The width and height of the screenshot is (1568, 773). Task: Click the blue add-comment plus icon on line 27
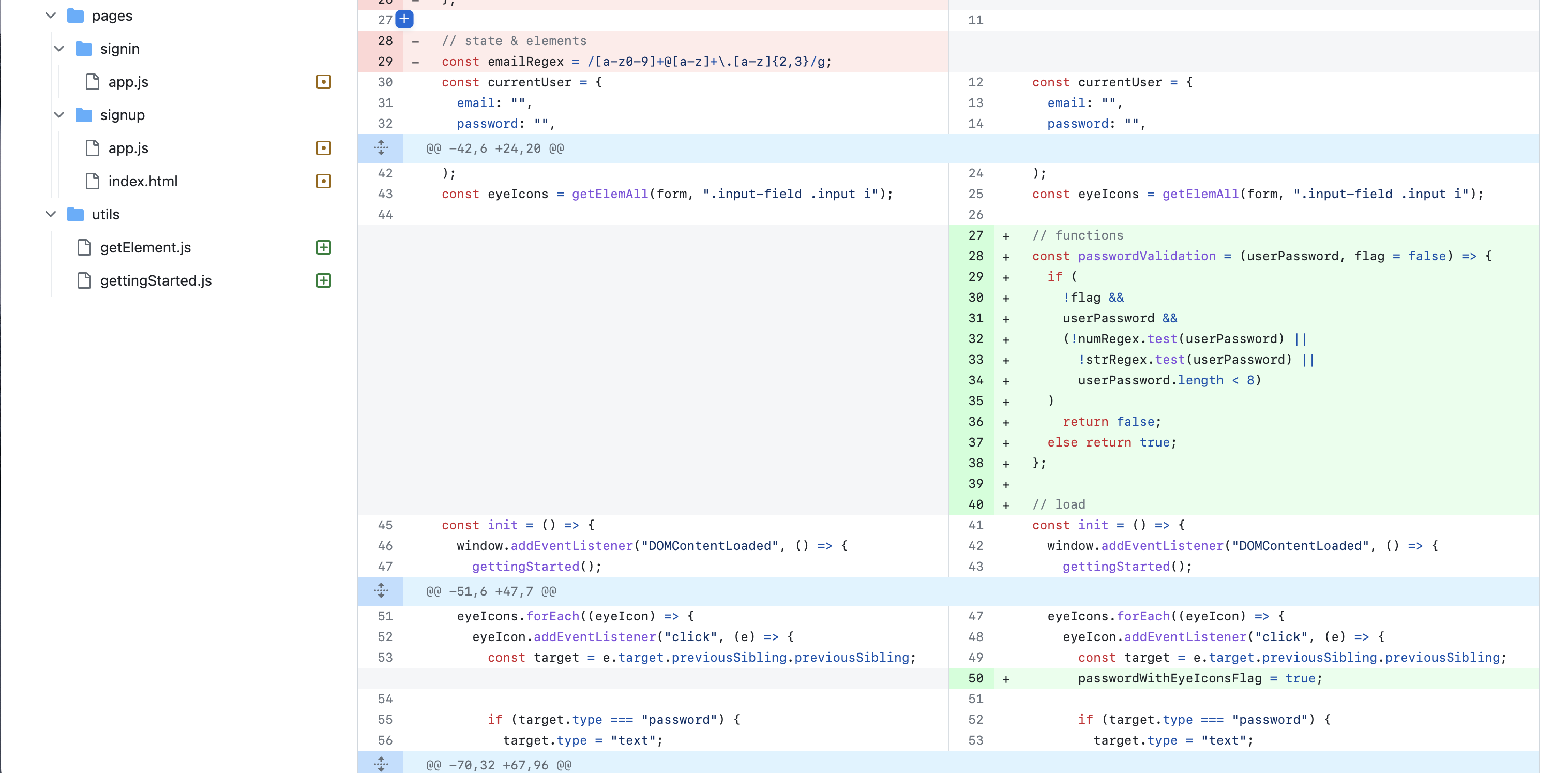[404, 20]
